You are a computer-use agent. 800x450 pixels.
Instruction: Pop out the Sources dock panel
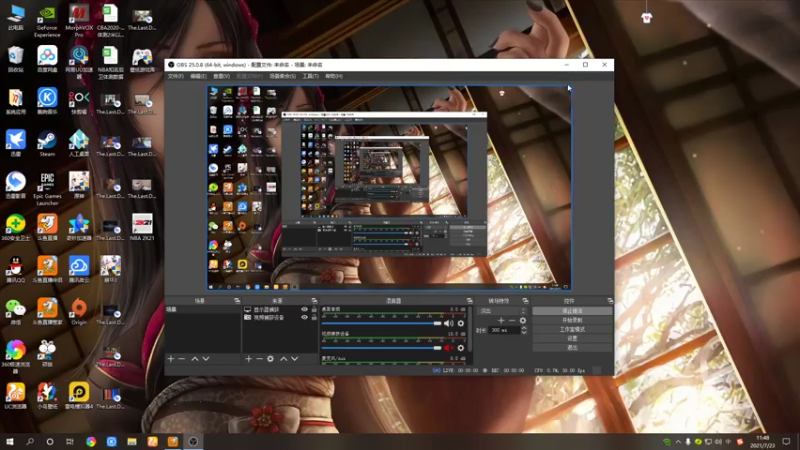(x=314, y=301)
